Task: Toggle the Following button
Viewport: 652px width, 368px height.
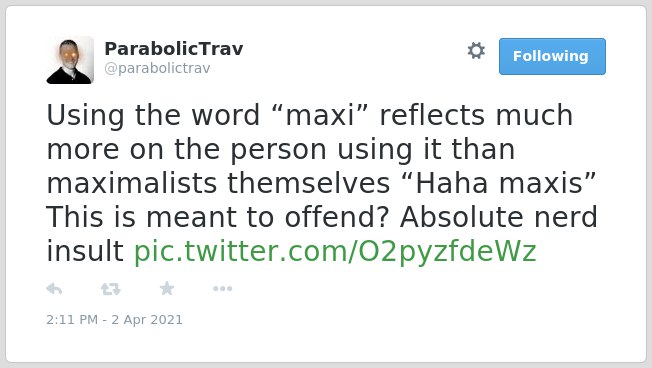Action: [552, 57]
